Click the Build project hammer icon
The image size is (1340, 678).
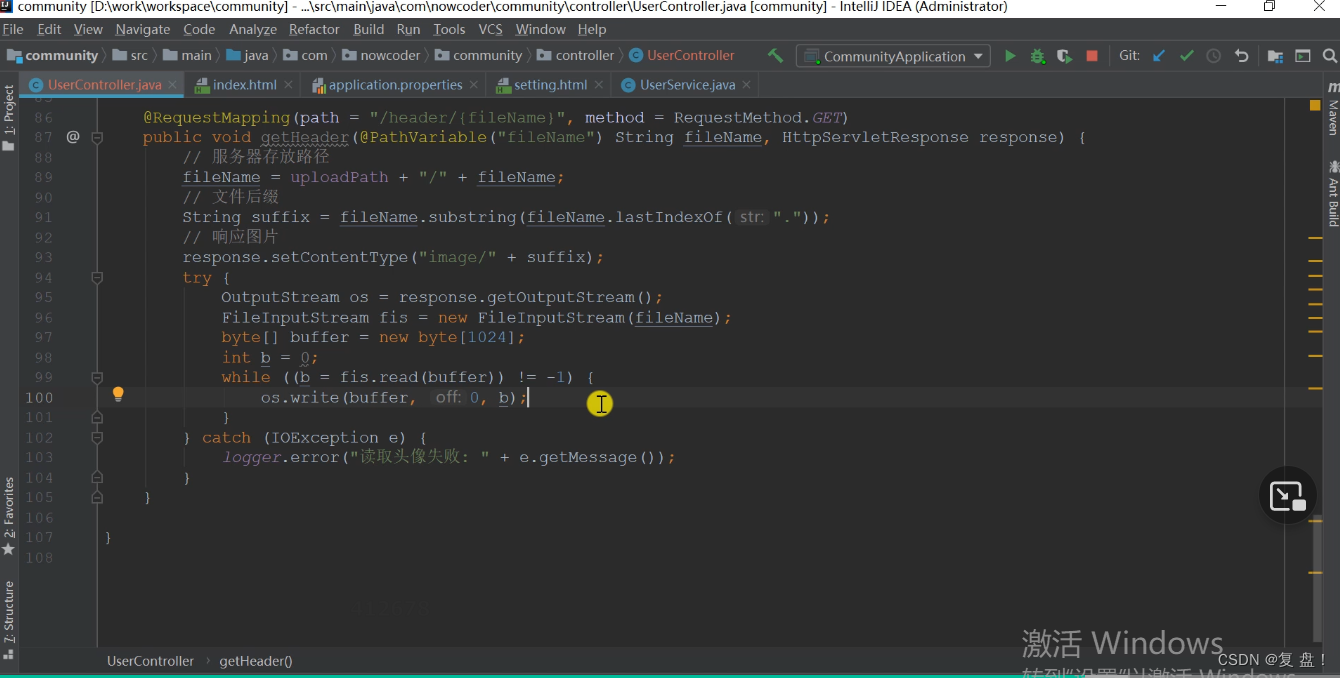coord(775,56)
